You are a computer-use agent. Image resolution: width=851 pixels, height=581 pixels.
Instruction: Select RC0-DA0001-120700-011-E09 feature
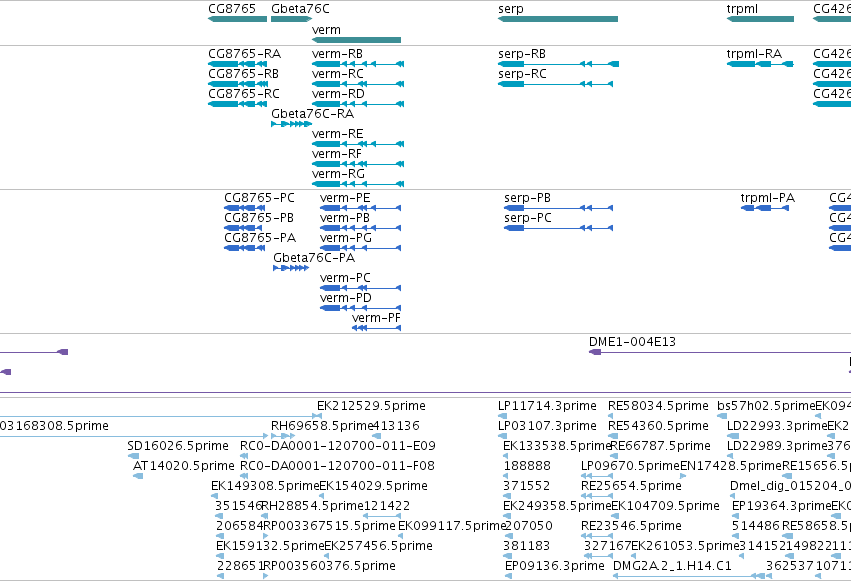(x=245, y=456)
